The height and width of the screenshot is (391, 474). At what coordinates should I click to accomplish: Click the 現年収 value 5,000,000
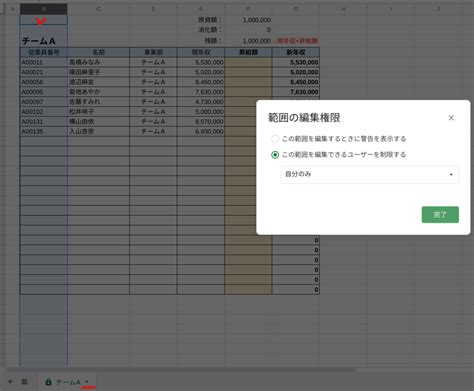pos(201,112)
